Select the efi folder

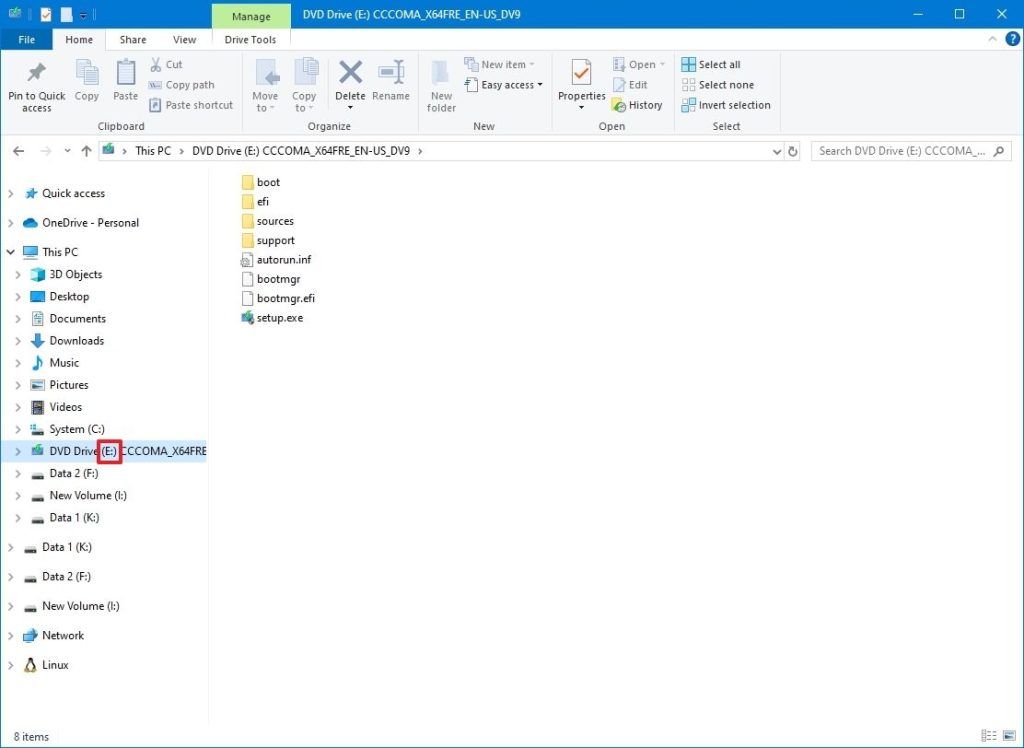pyautogui.click(x=255, y=201)
